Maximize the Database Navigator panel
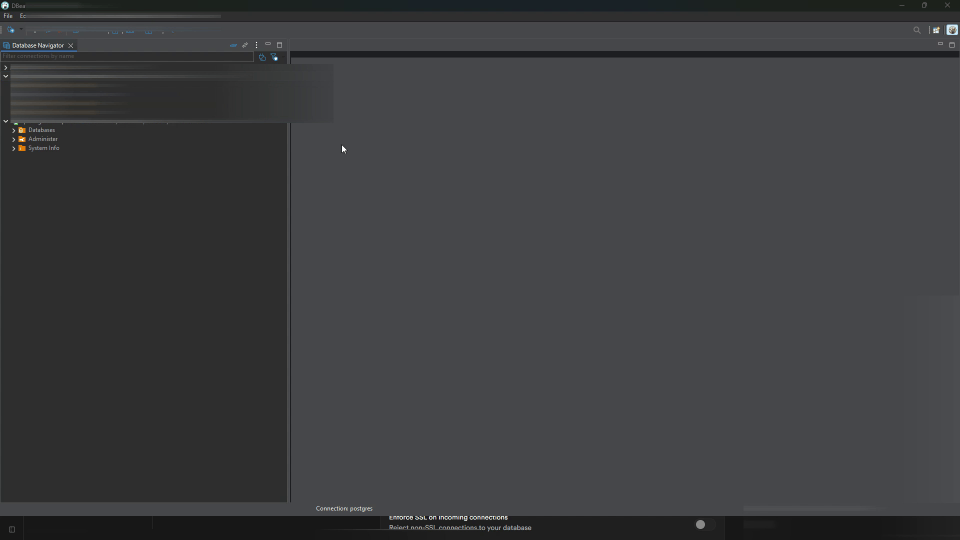960x540 pixels. 280,45
